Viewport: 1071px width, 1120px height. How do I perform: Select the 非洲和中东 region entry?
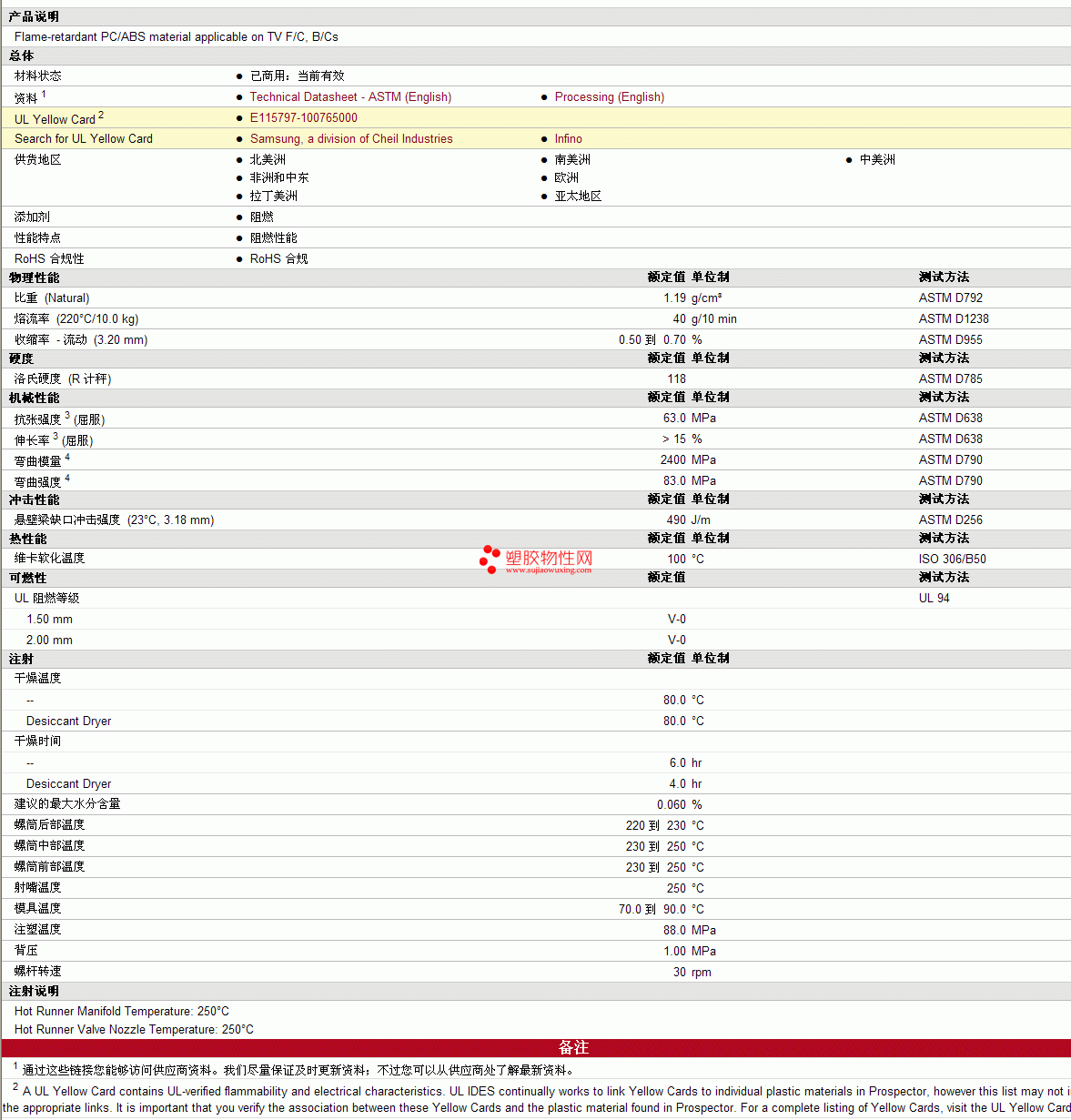click(279, 177)
